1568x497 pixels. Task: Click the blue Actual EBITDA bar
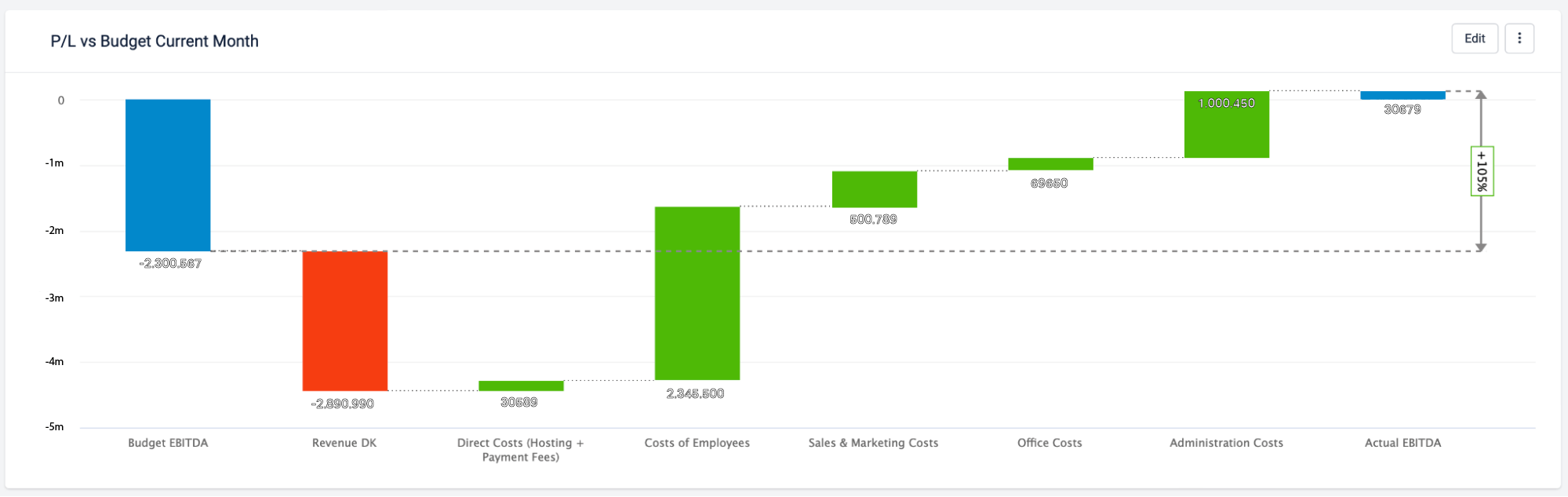(1402, 95)
